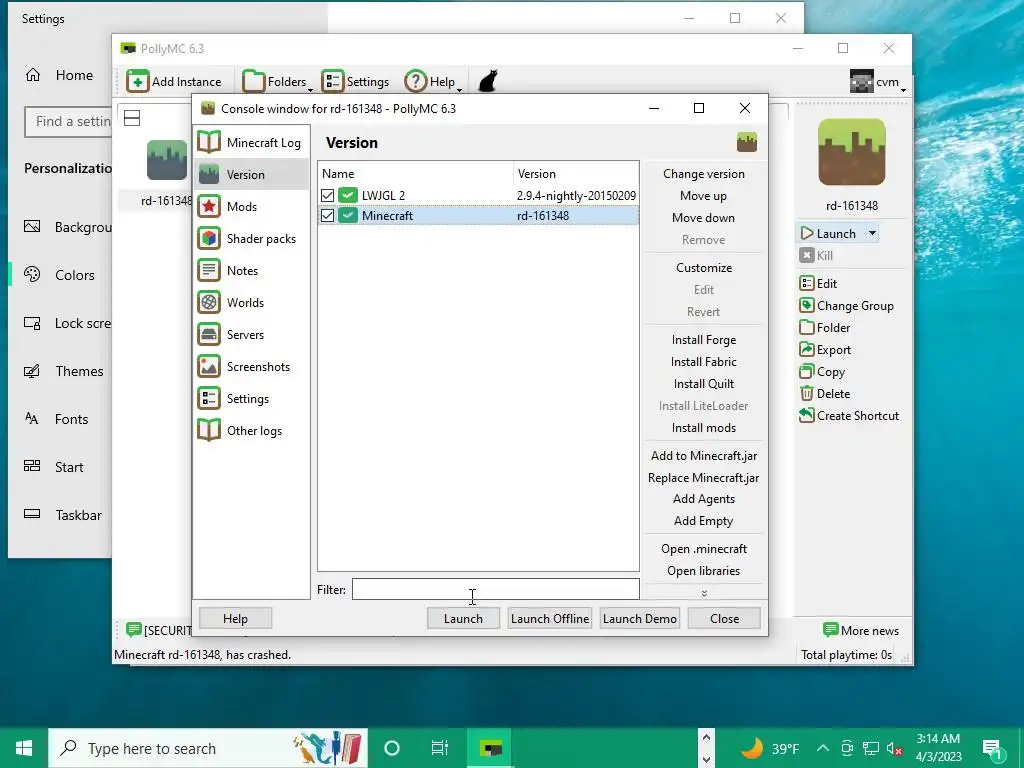Viewport: 1024px width, 768px height.
Task: Click the black cat icon in toolbar
Action: [x=488, y=82]
